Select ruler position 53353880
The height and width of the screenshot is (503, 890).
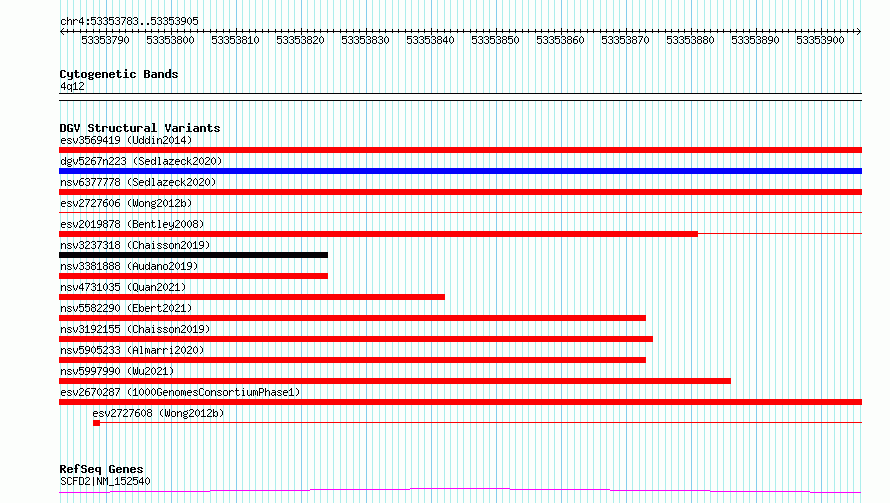(690, 40)
